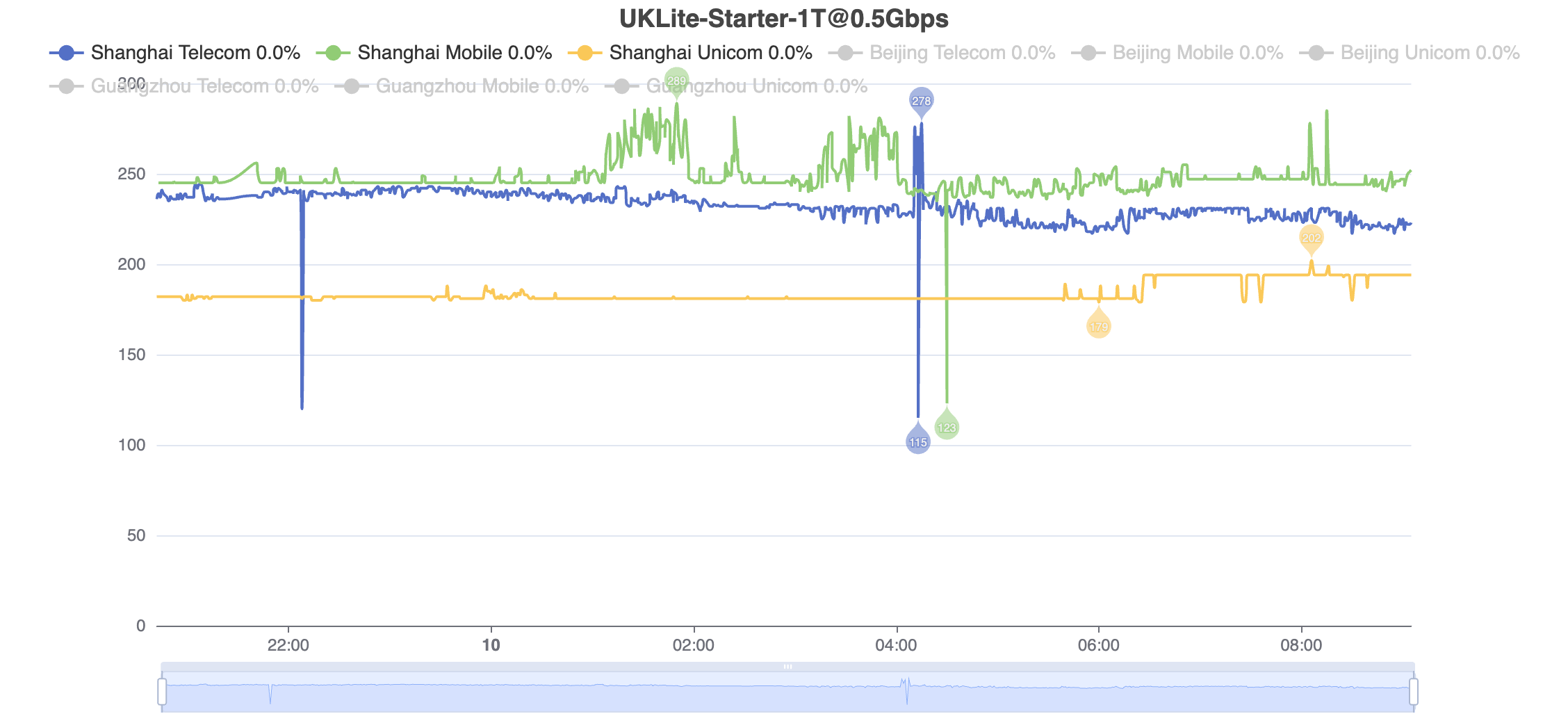Enable the Beijing Telecom series
The width and height of the screenshot is (1568, 723).
(x=942, y=53)
